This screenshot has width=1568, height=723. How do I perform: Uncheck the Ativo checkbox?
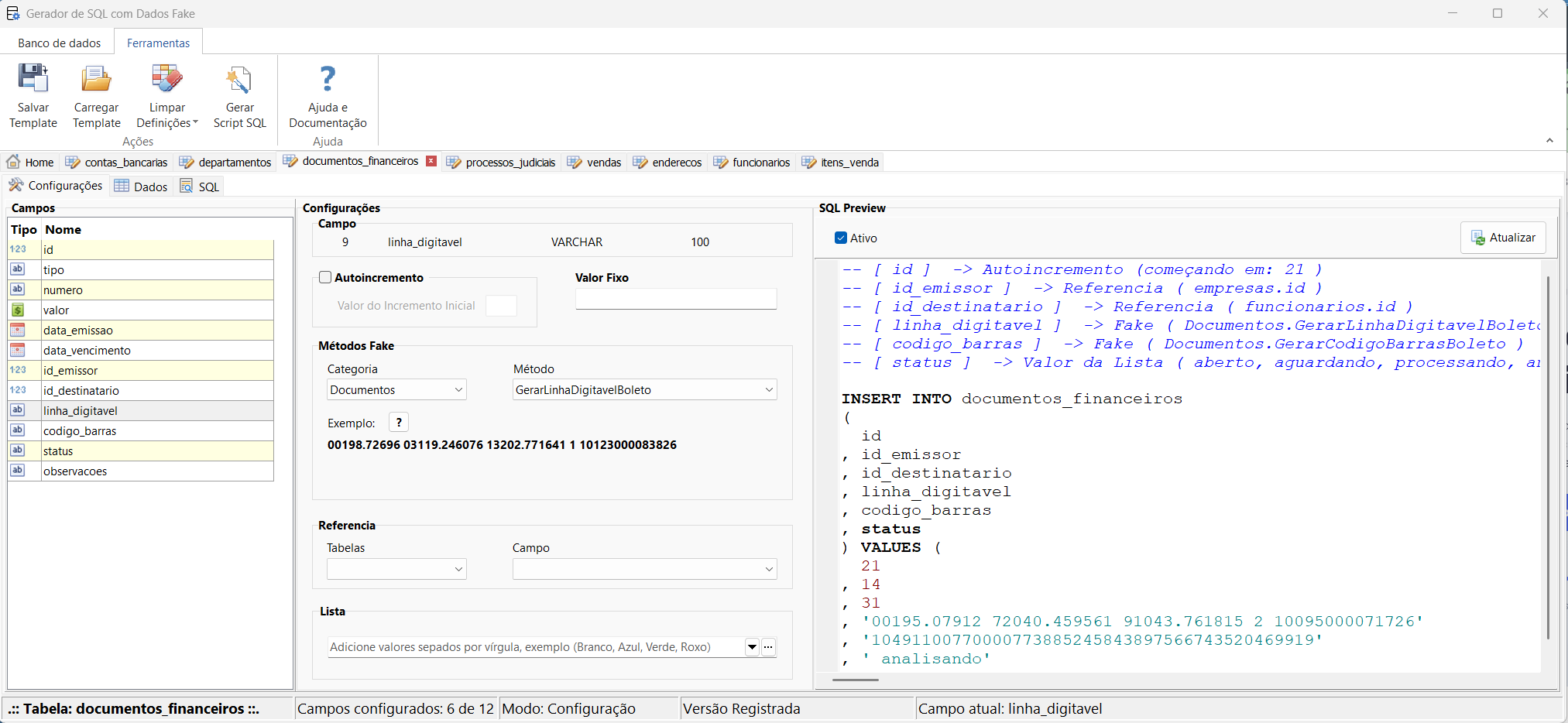(x=841, y=238)
